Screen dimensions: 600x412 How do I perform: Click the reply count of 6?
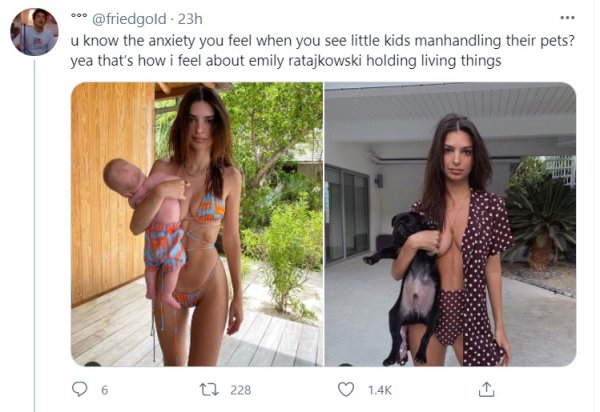(104, 390)
